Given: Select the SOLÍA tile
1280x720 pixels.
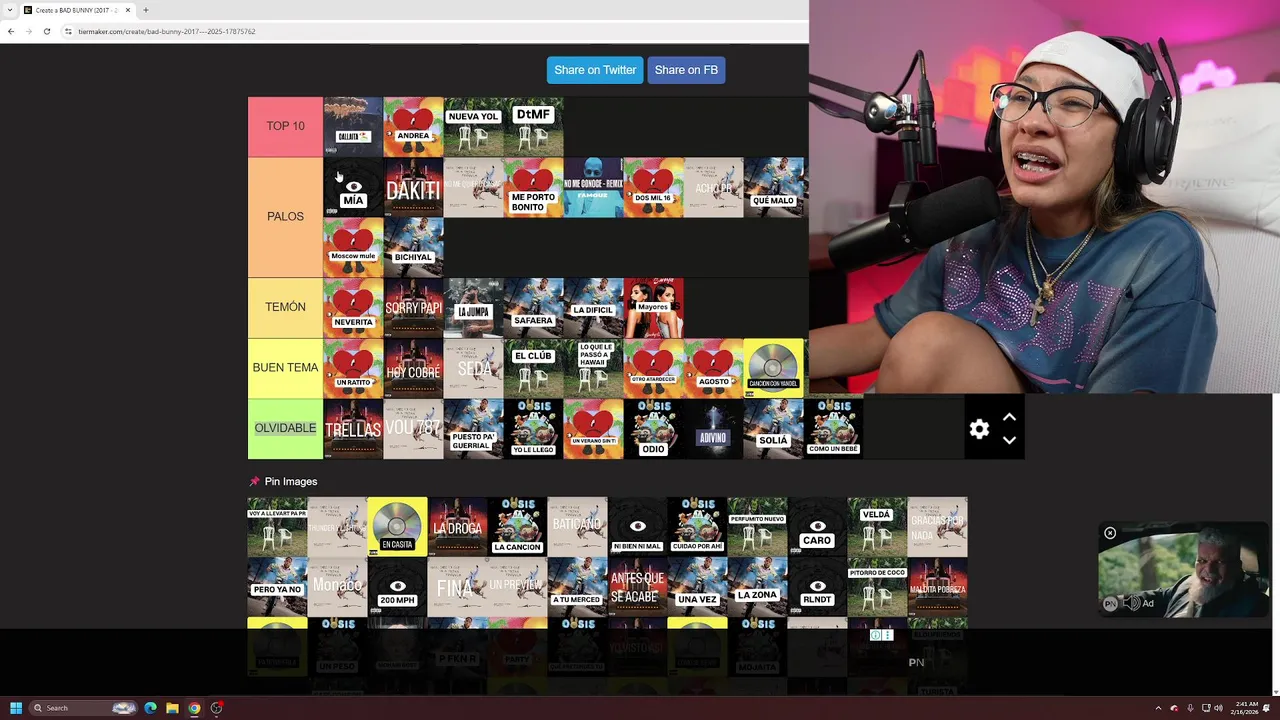Looking at the screenshot, I should [x=773, y=429].
